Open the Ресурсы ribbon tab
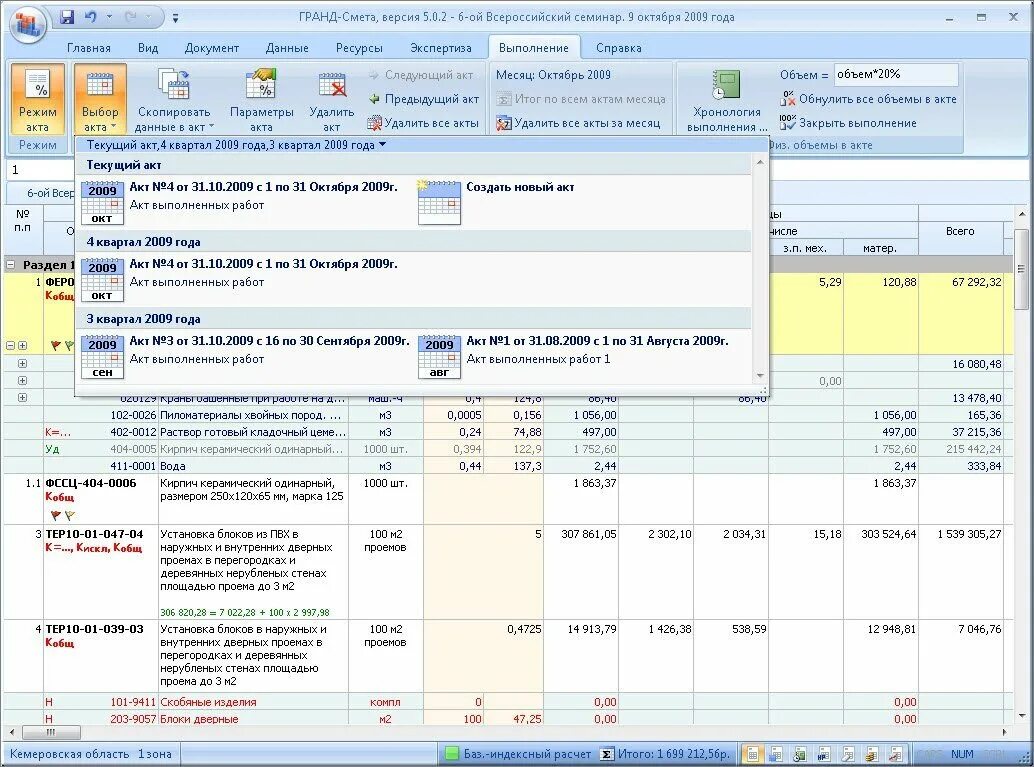The width and height of the screenshot is (1034, 767). click(x=359, y=48)
